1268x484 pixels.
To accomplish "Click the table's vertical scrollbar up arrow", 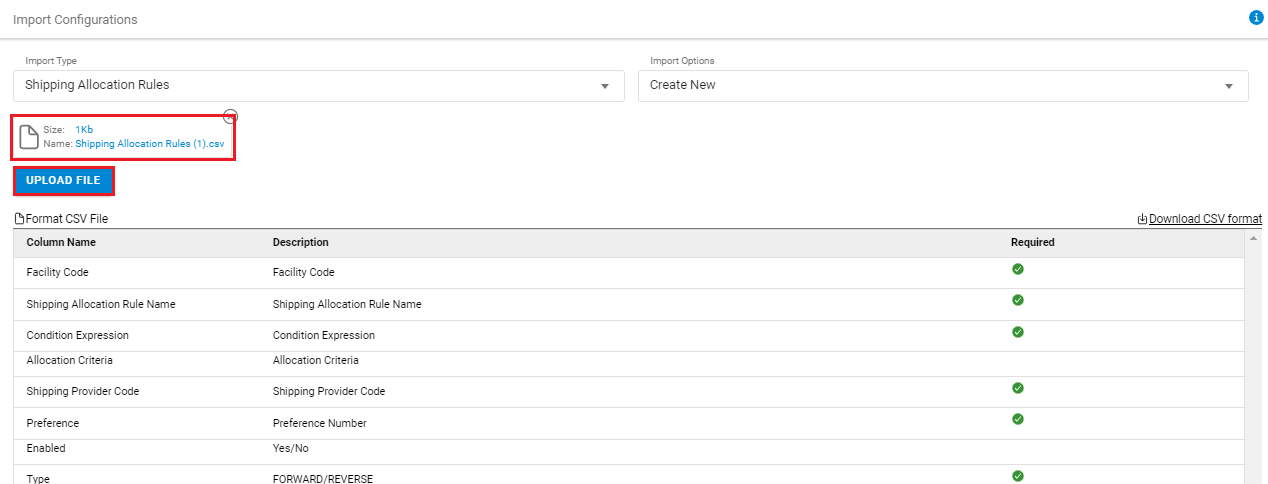I will click(1254, 238).
